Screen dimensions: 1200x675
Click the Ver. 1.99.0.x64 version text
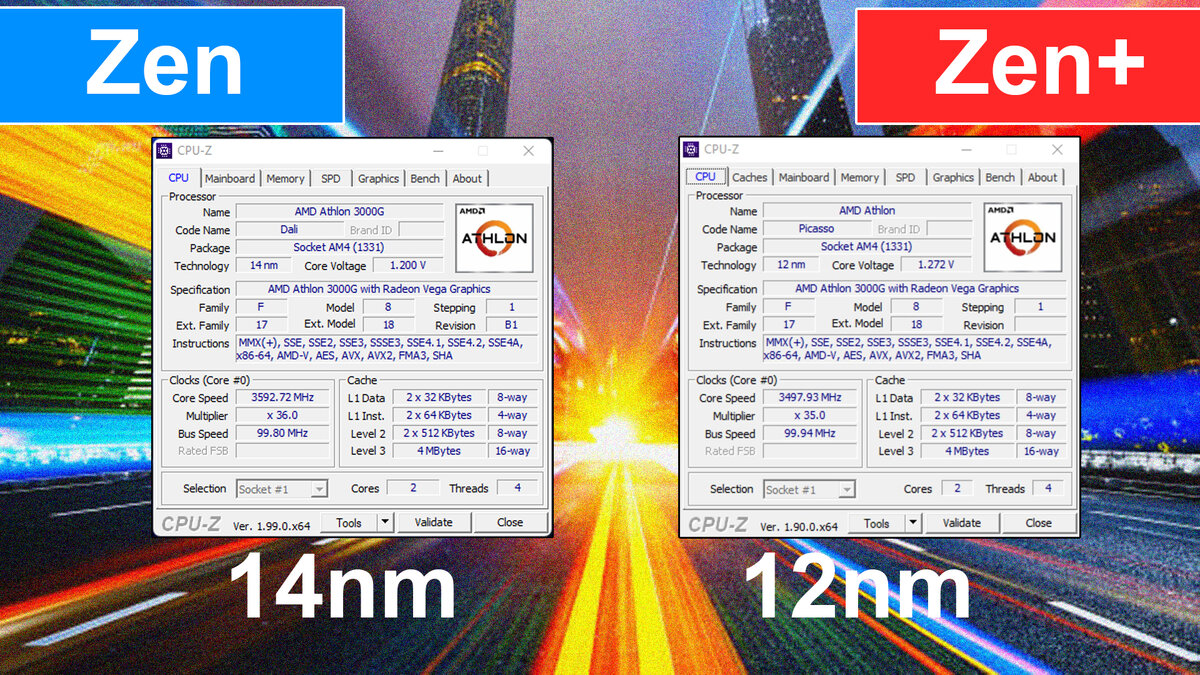[x=271, y=525]
